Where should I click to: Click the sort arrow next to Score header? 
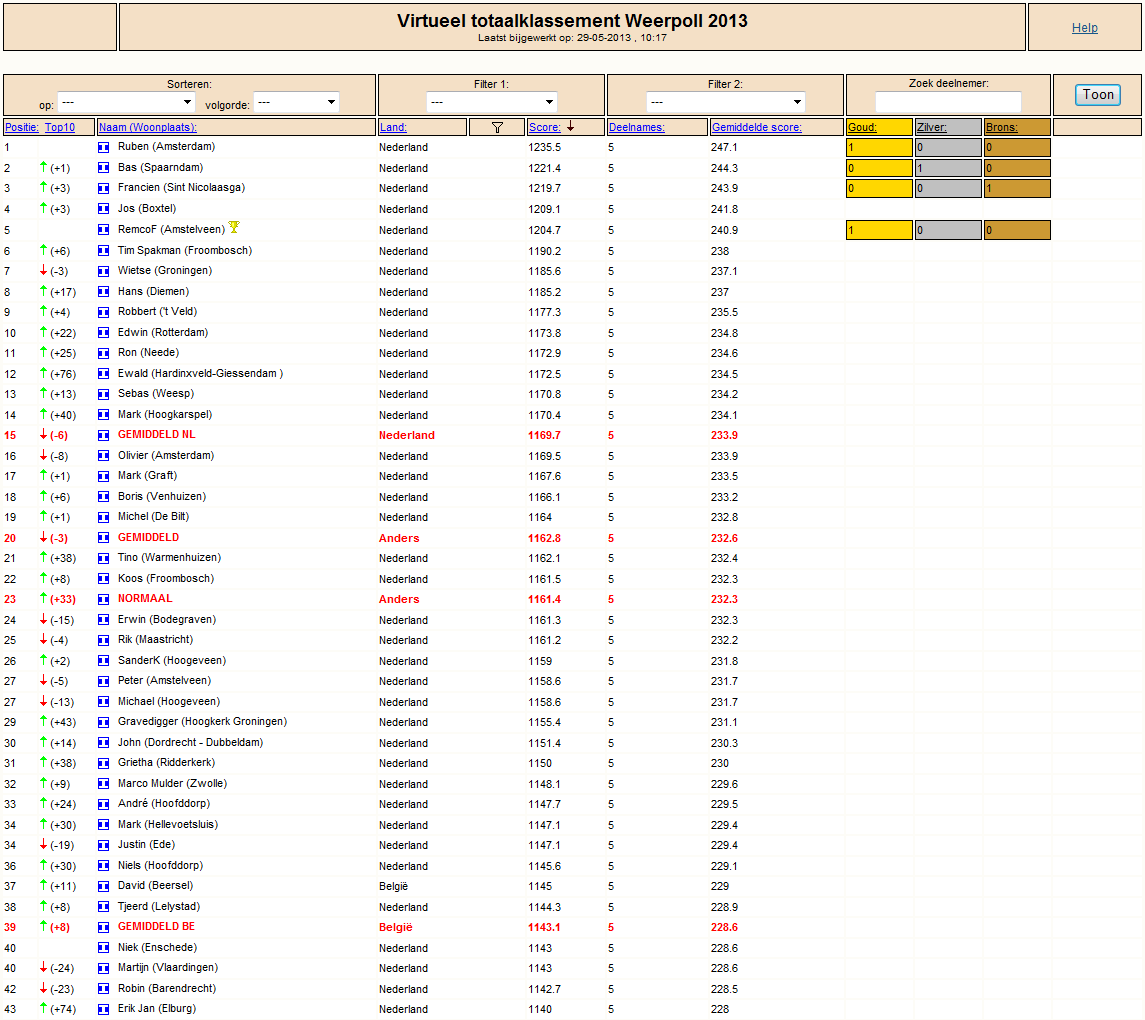[570, 127]
